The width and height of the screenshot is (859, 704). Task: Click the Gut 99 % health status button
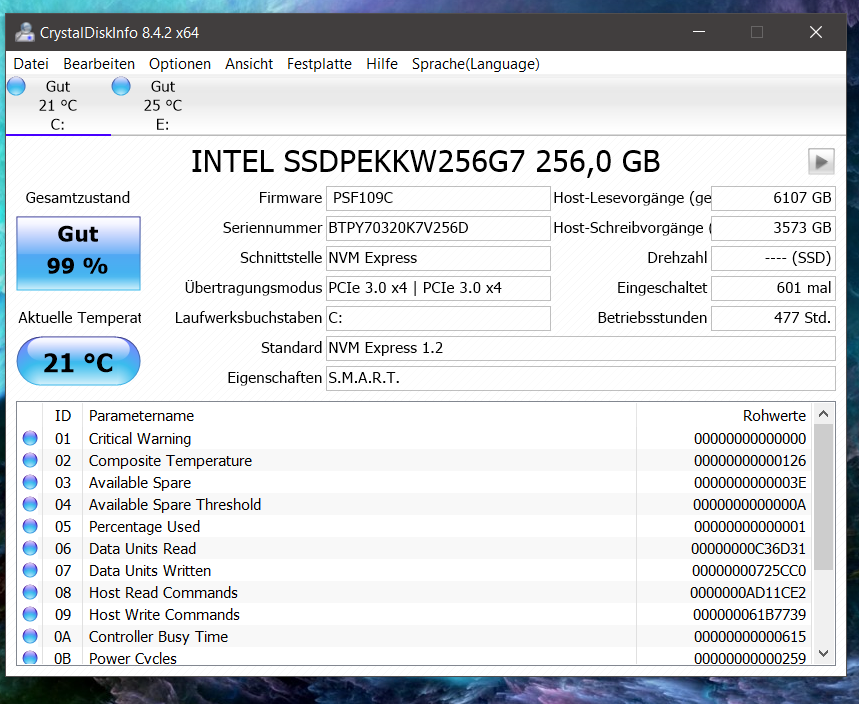tap(78, 253)
